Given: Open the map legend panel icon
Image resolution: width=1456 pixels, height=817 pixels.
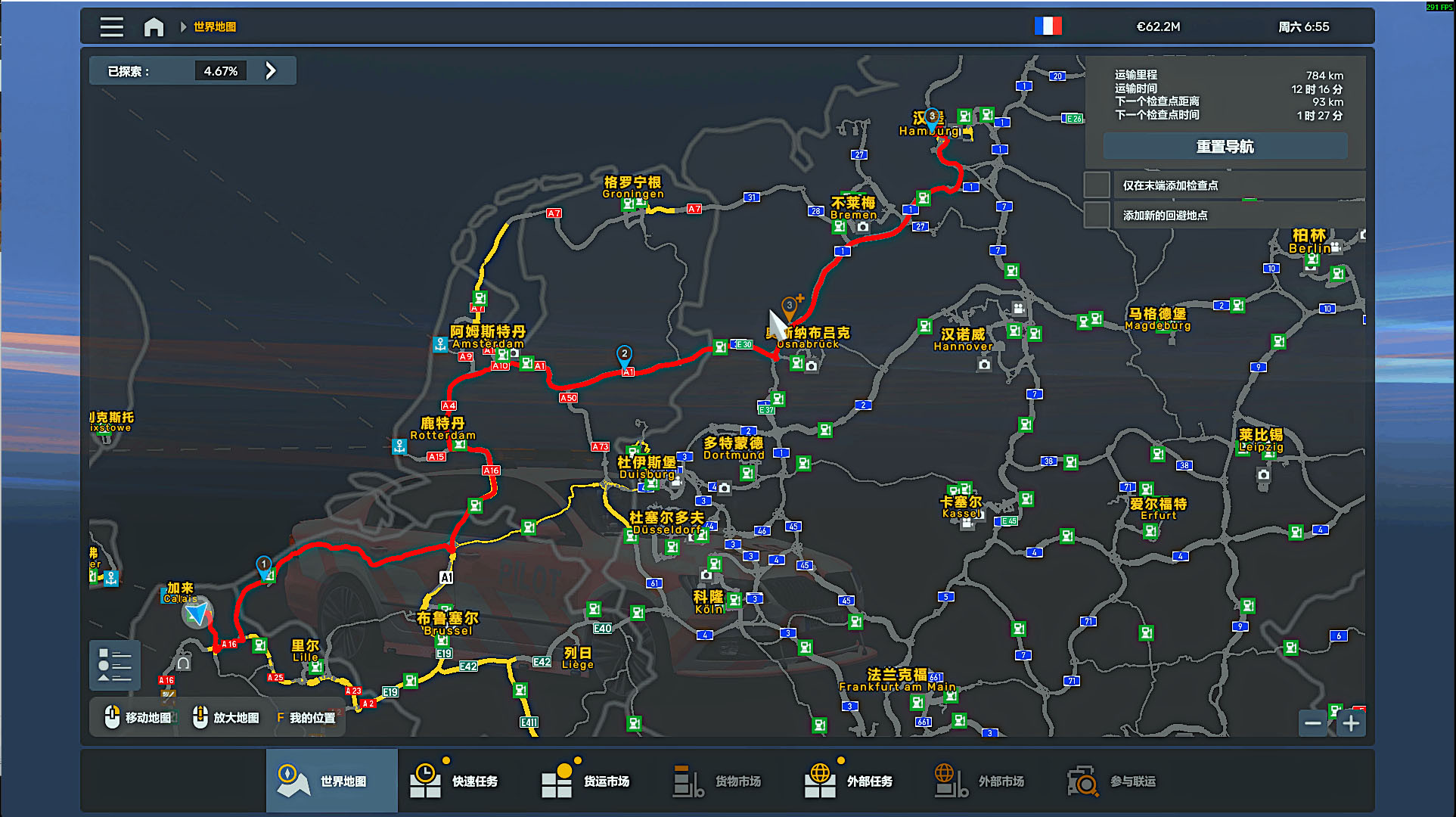Looking at the screenshot, I should 114,666.
